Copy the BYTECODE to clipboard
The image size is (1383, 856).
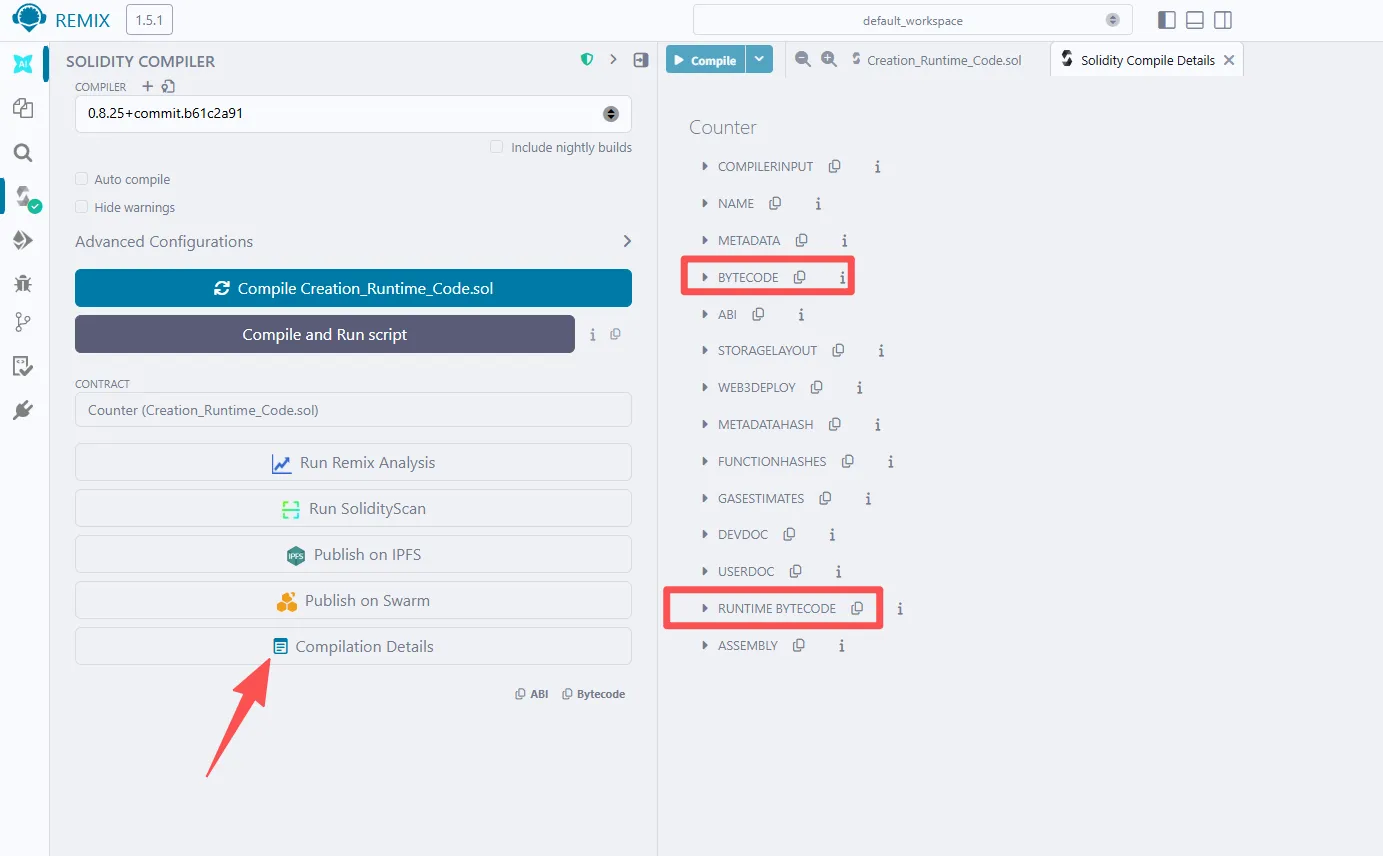click(x=799, y=277)
